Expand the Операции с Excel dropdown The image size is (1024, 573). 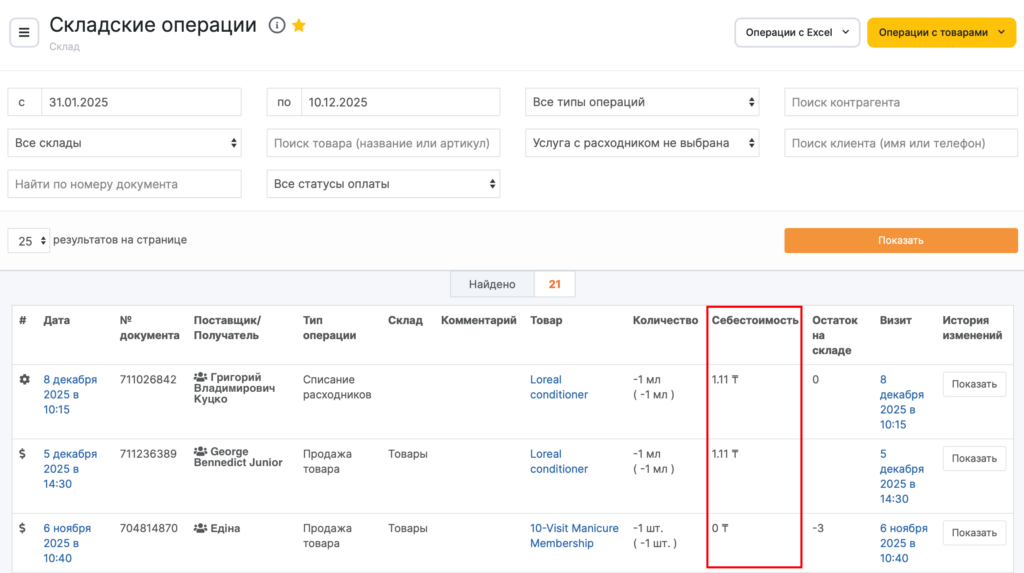click(796, 32)
